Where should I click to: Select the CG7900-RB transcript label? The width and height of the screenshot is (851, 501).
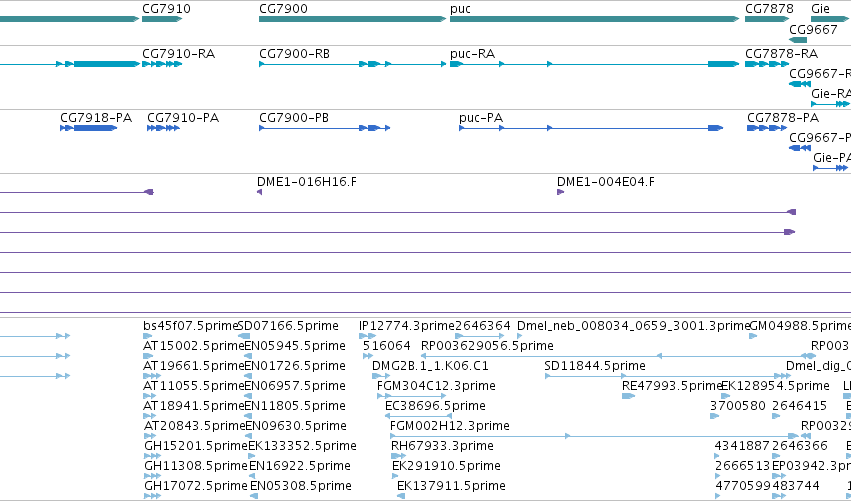[295, 54]
